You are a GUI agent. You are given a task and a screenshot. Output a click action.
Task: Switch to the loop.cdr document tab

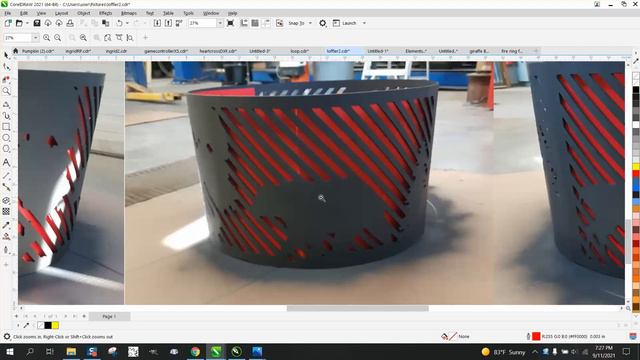coord(299,51)
